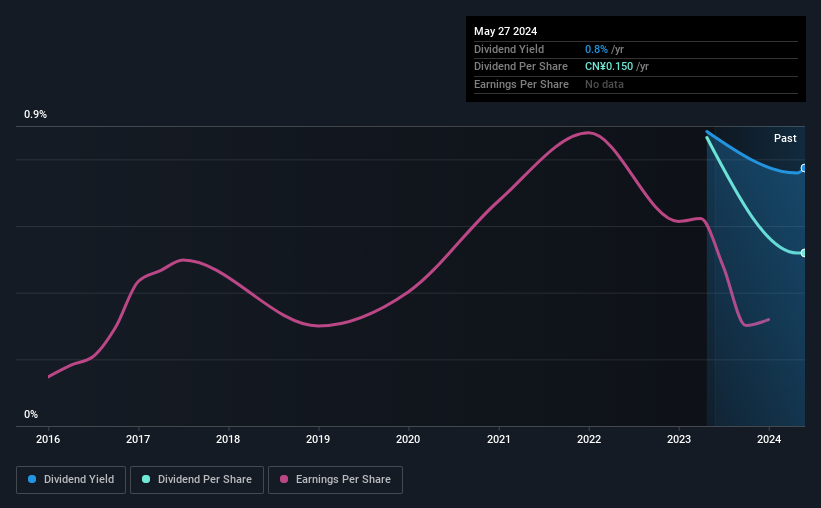
Task: Click the May 27 2024 tooltip date
Action: click(x=505, y=31)
